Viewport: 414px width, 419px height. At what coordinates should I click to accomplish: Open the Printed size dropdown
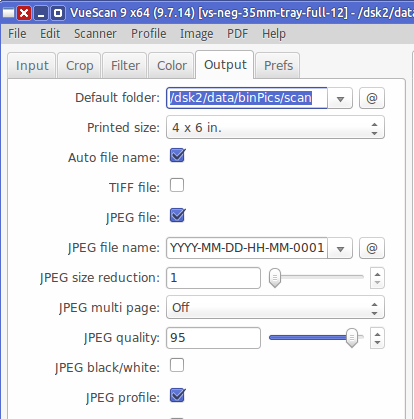click(x=275, y=127)
